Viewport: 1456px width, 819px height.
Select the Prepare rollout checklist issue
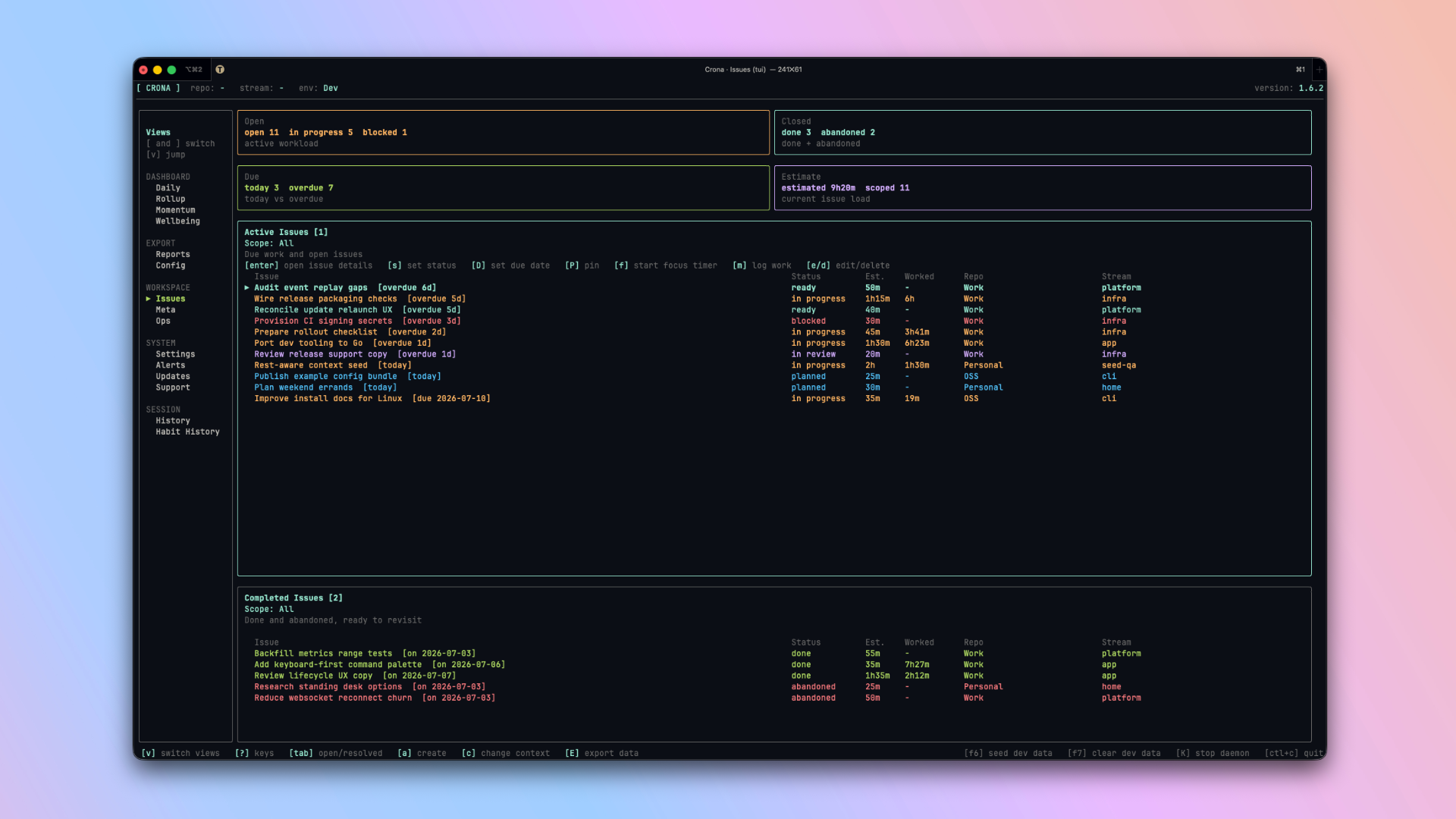coord(773,332)
